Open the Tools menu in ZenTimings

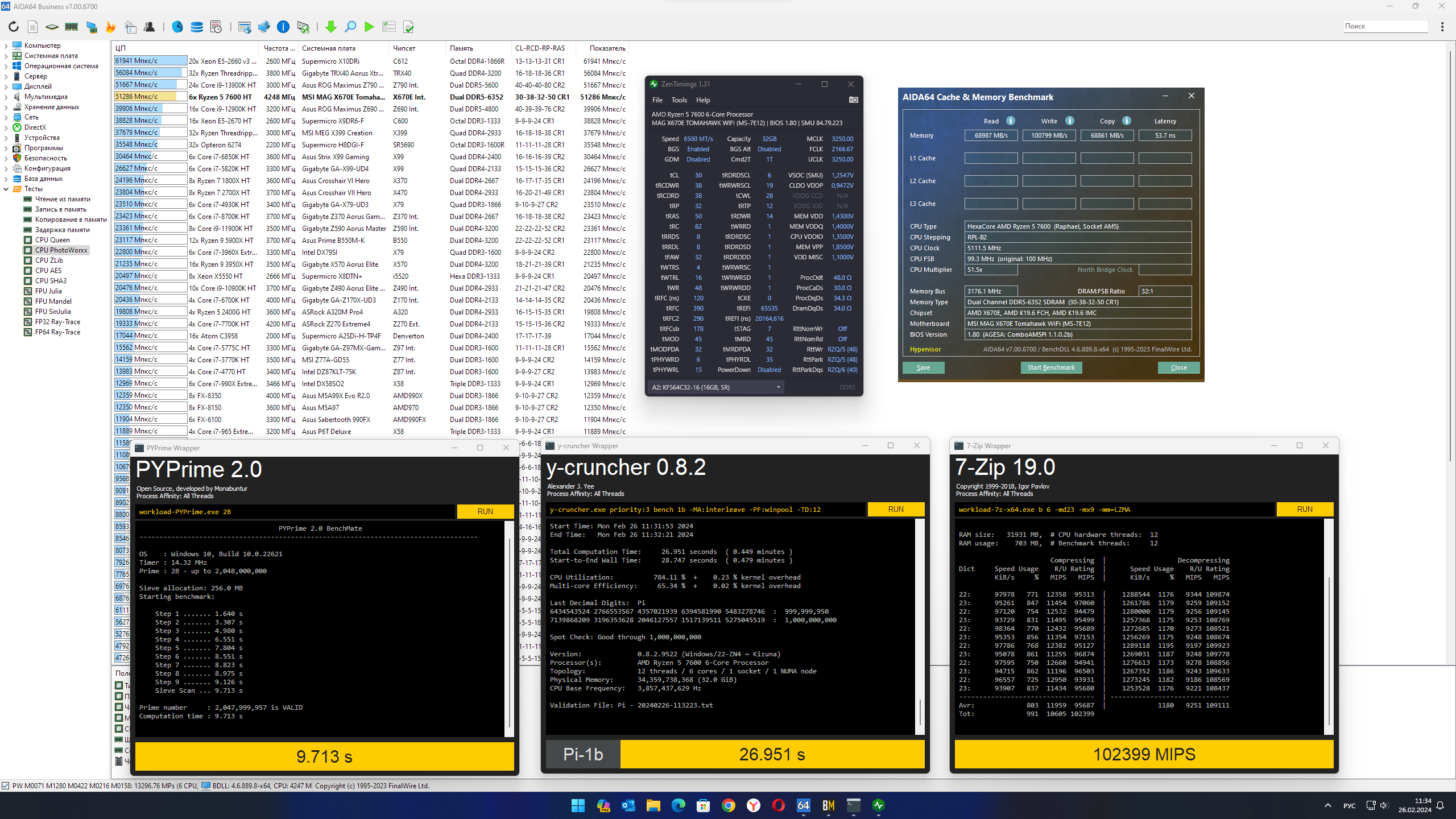tap(679, 100)
